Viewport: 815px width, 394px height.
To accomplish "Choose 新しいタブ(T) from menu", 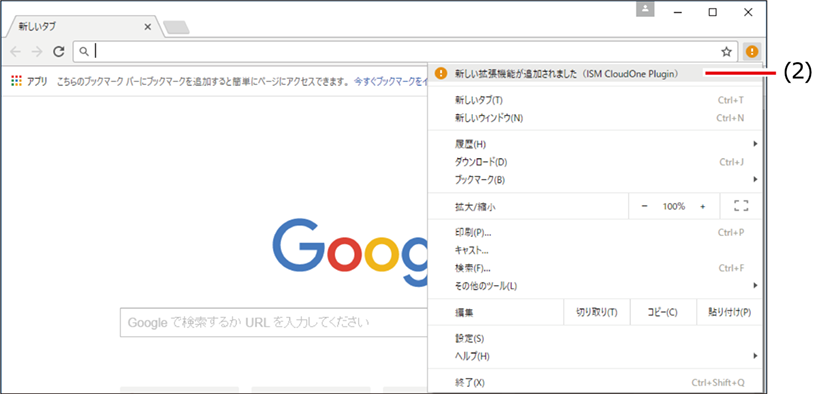I will tap(595, 100).
